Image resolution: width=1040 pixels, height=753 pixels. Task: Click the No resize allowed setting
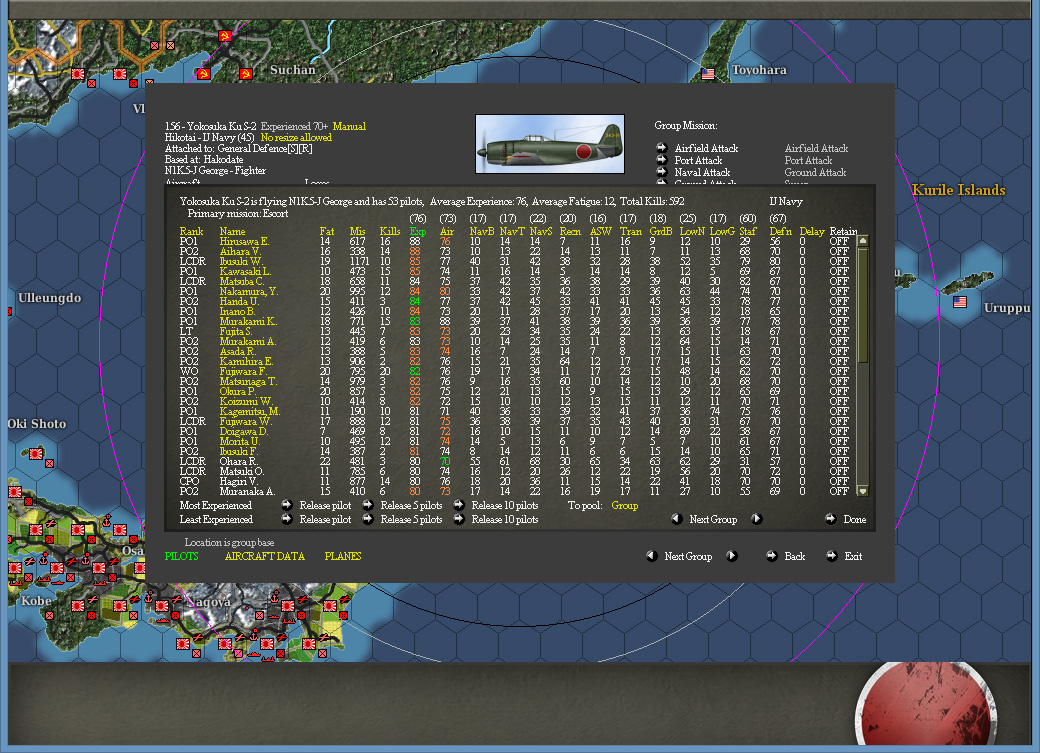(296, 137)
